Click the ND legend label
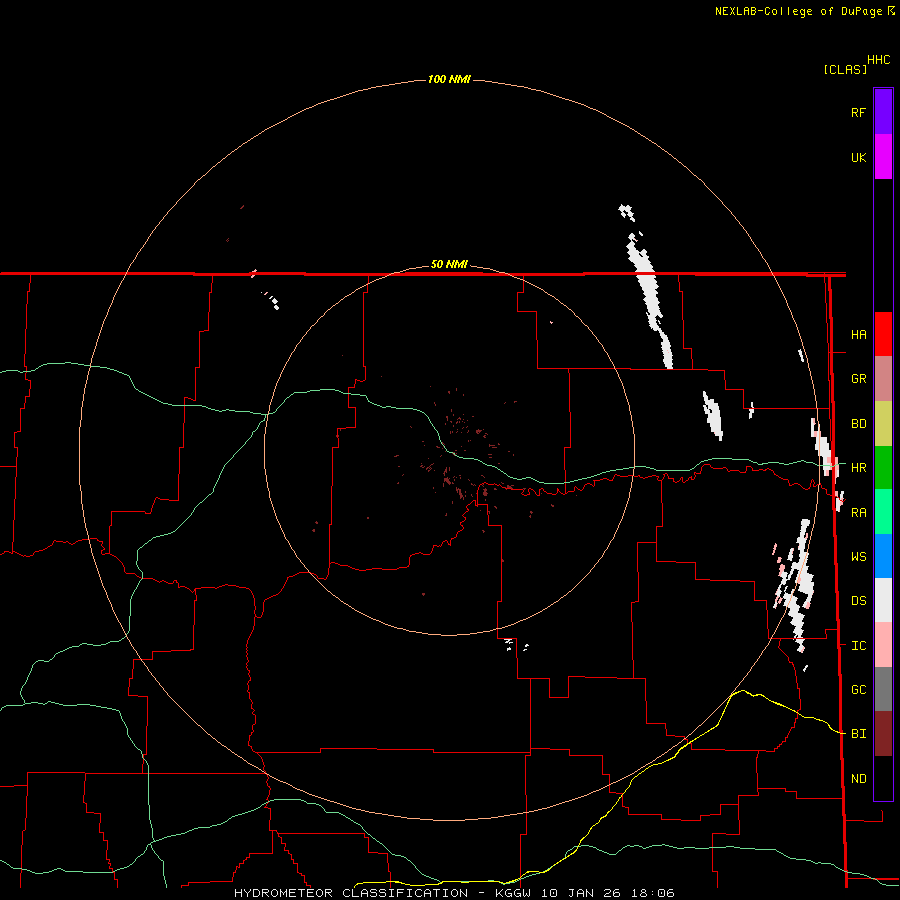The image size is (900, 900). [858, 779]
